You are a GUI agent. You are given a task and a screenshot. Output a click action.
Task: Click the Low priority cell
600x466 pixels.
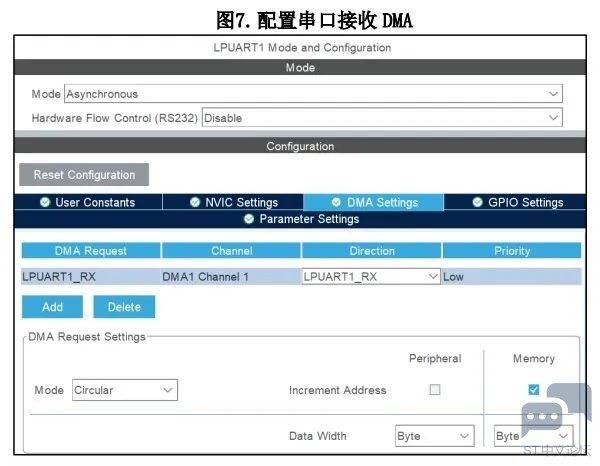click(512, 276)
